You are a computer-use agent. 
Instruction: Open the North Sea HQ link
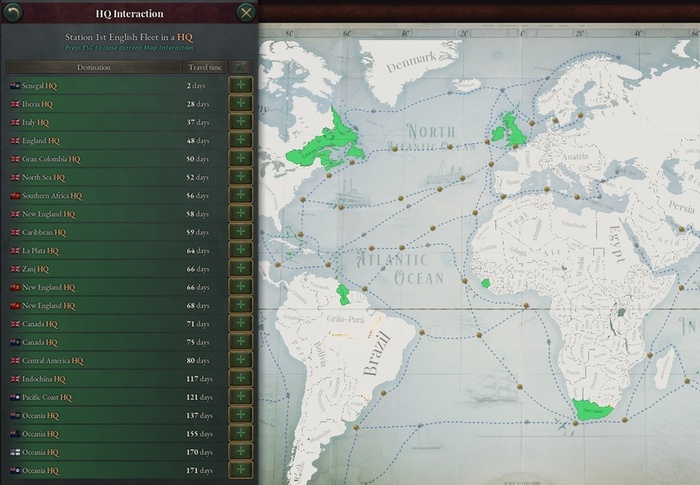click(x=42, y=177)
